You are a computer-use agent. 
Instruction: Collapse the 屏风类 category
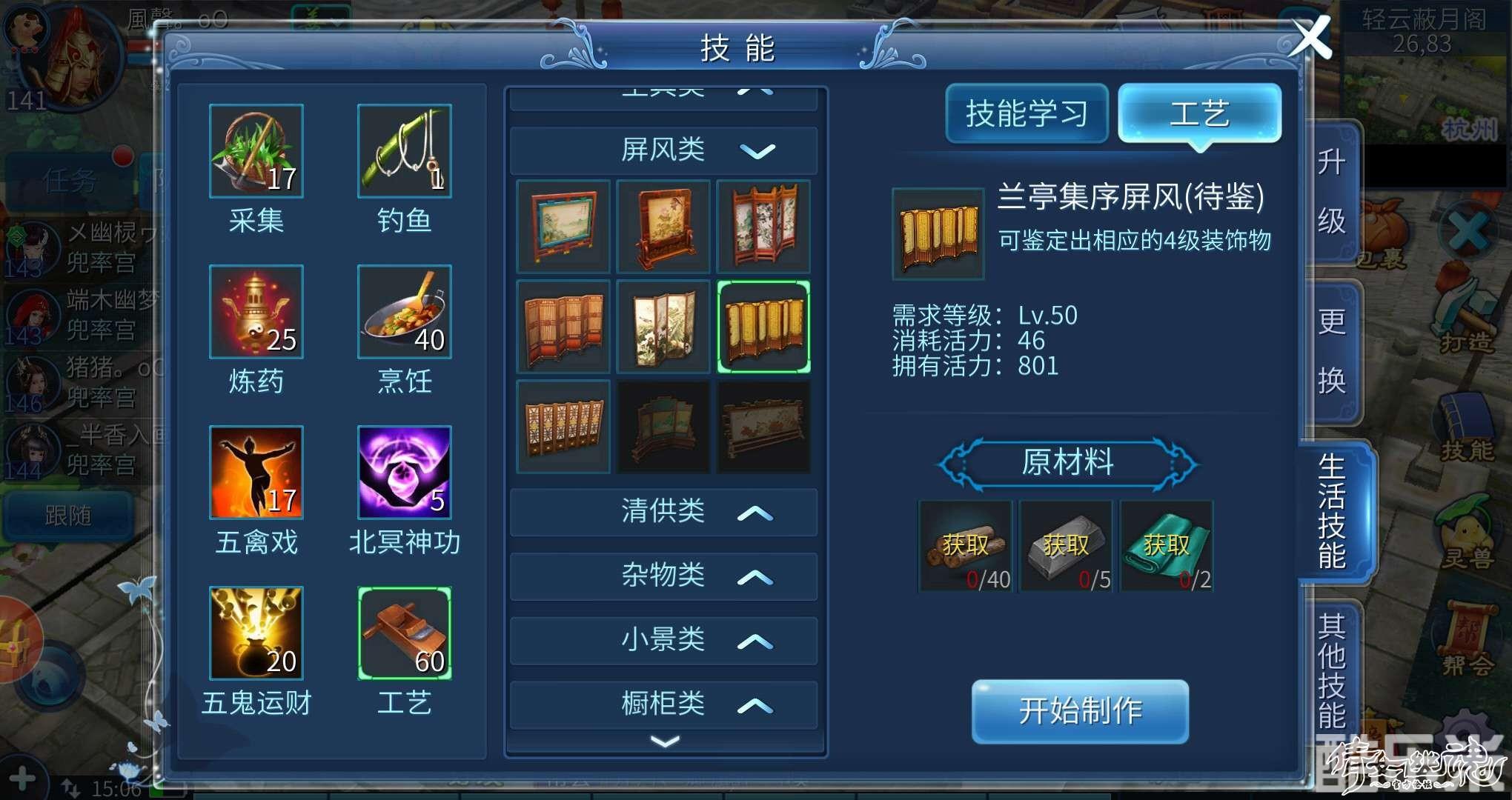pos(664,150)
